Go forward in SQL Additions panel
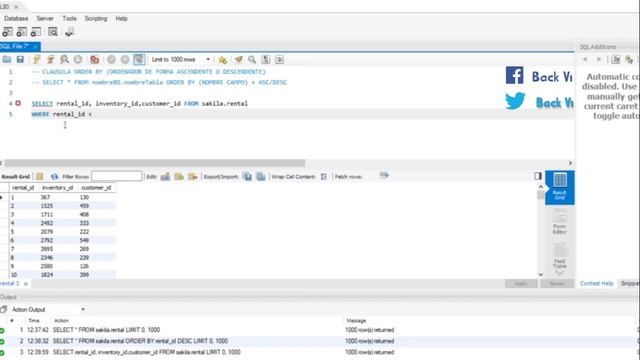The image size is (640, 360). (599, 60)
